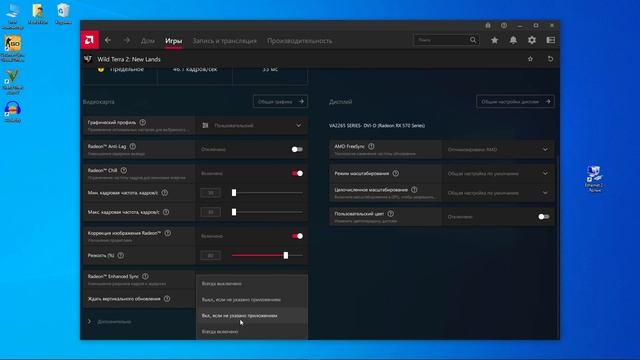
Task: Show help for Целочисленное масштабирование
Action: point(414,190)
